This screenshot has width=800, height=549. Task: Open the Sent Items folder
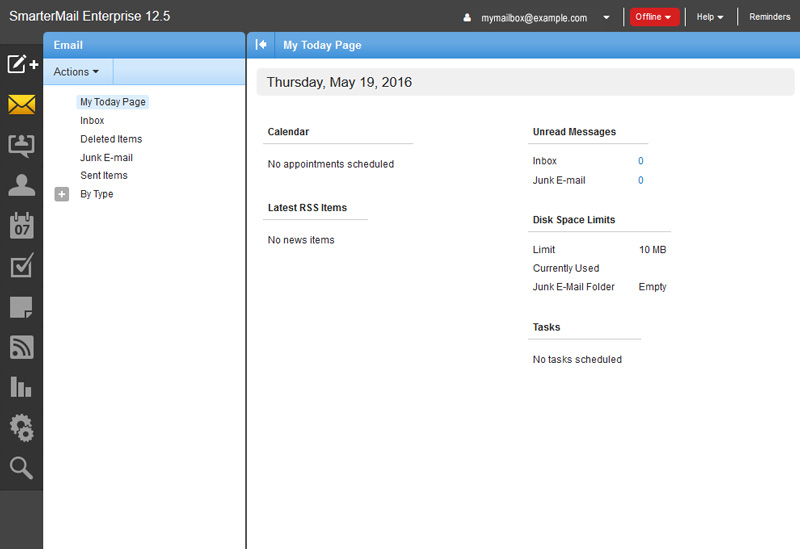click(x=104, y=176)
